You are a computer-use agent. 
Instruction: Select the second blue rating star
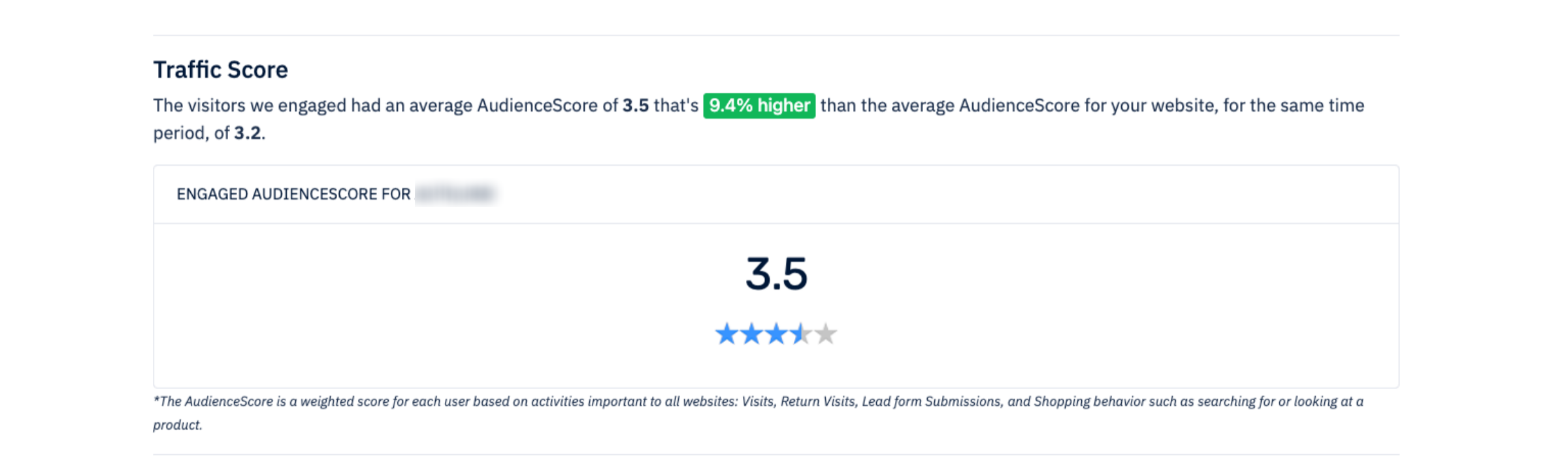pyautogui.click(x=751, y=334)
